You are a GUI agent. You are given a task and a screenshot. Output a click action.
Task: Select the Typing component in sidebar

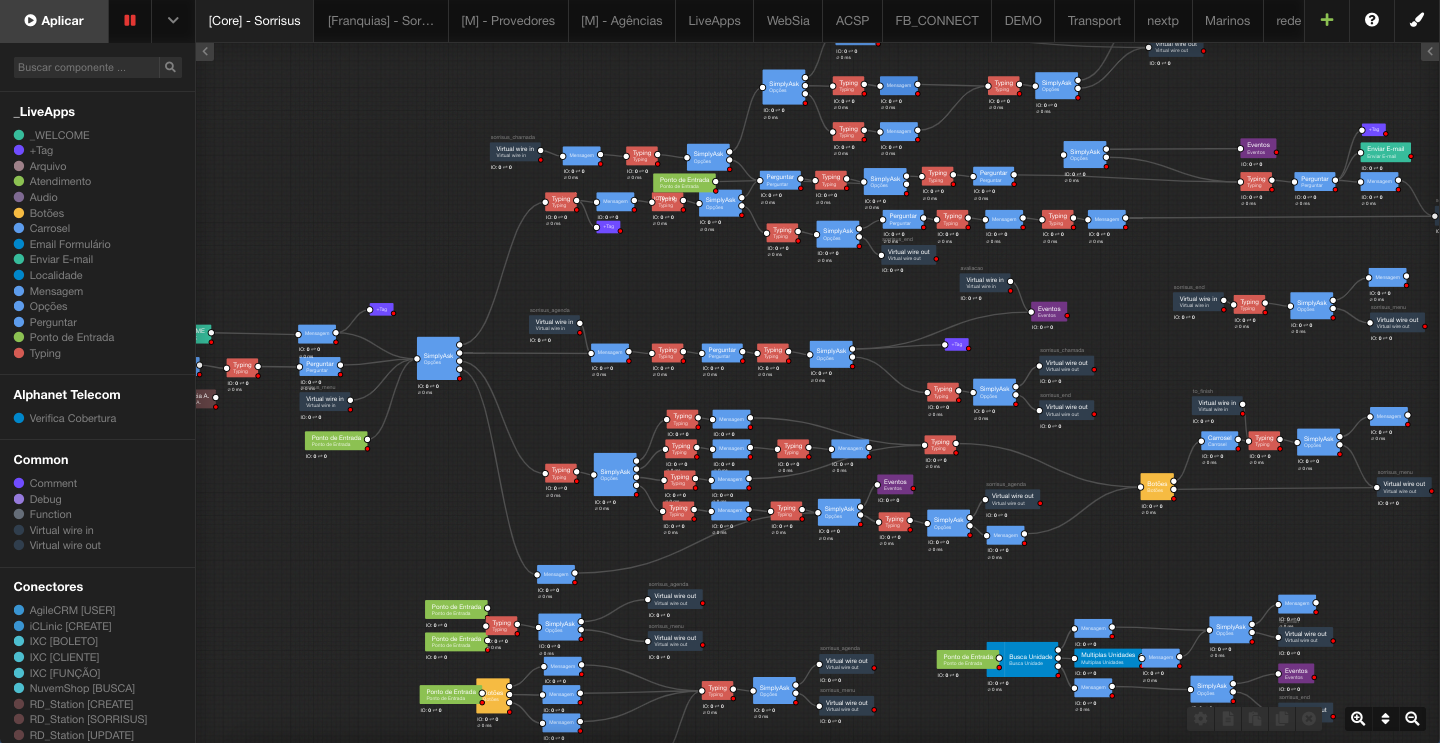click(37, 353)
